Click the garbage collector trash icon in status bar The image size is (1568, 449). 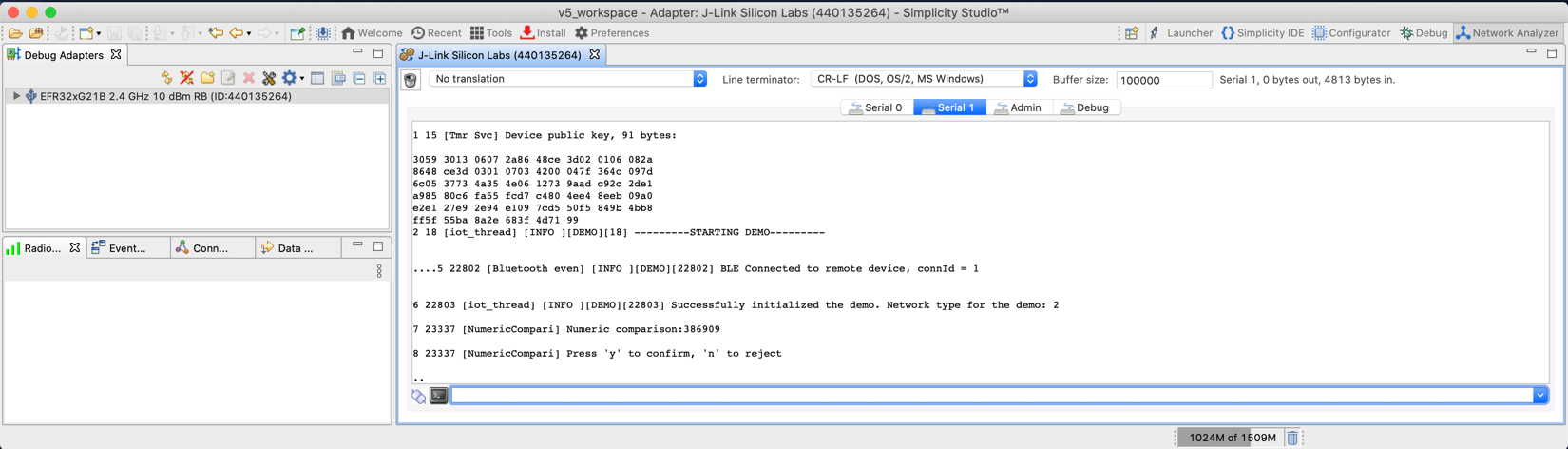(1292, 438)
